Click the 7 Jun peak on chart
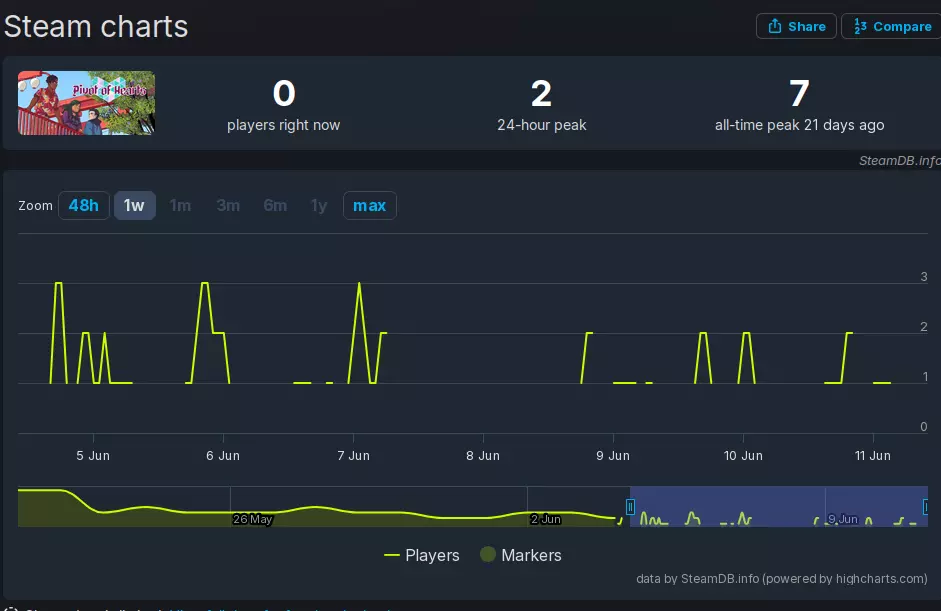This screenshot has width=941, height=611. pos(359,283)
